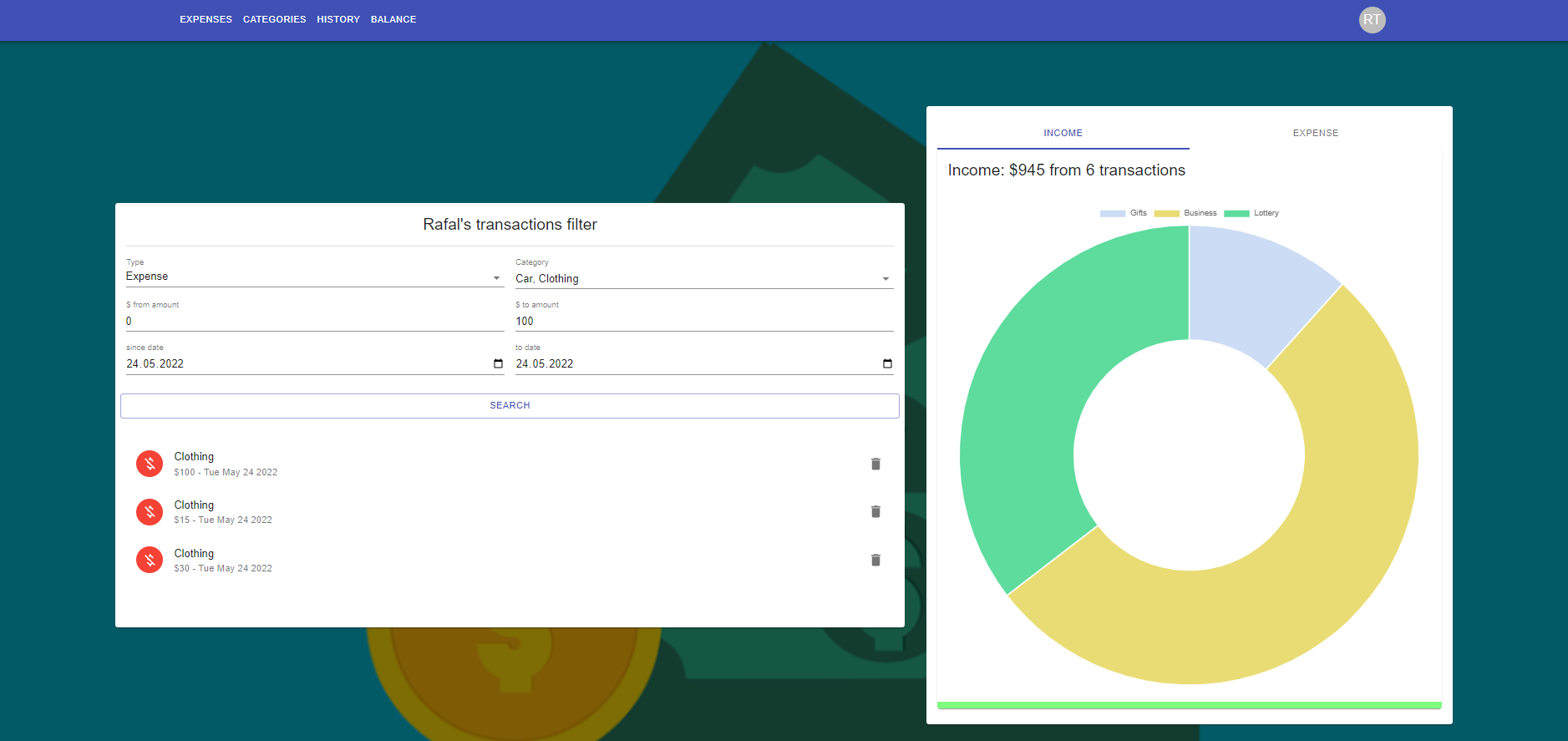The image size is (1568, 741).
Task: Open the Type dropdown showing Expense
Action: pos(315,277)
